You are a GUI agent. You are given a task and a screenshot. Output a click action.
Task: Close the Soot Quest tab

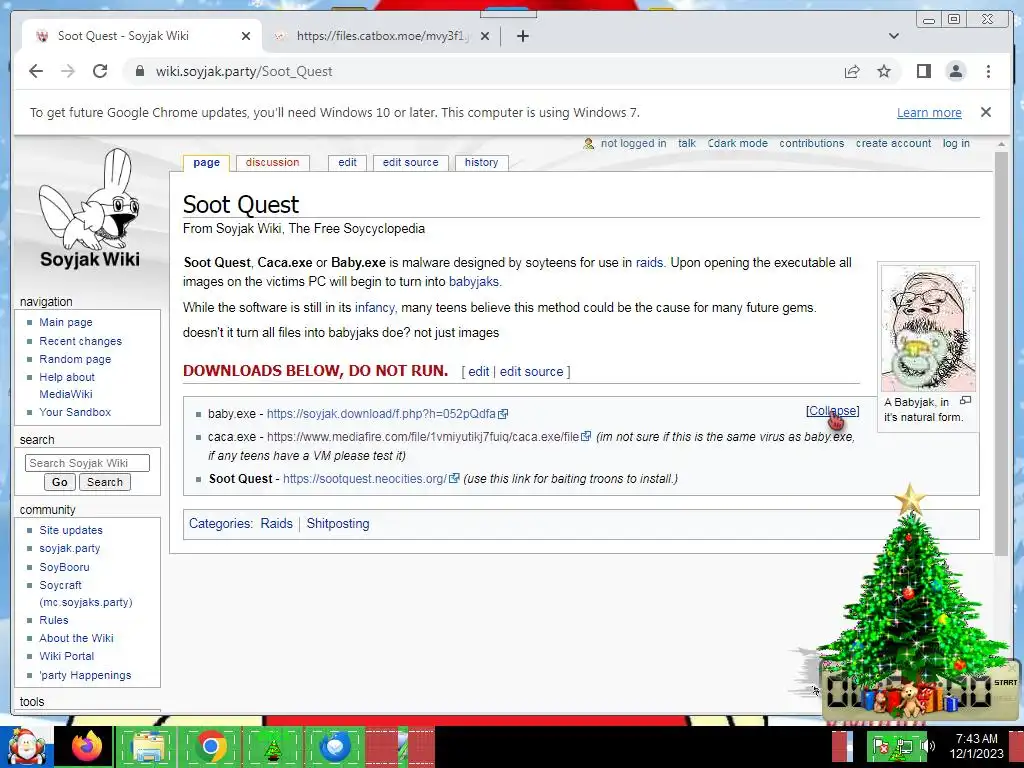246,36
